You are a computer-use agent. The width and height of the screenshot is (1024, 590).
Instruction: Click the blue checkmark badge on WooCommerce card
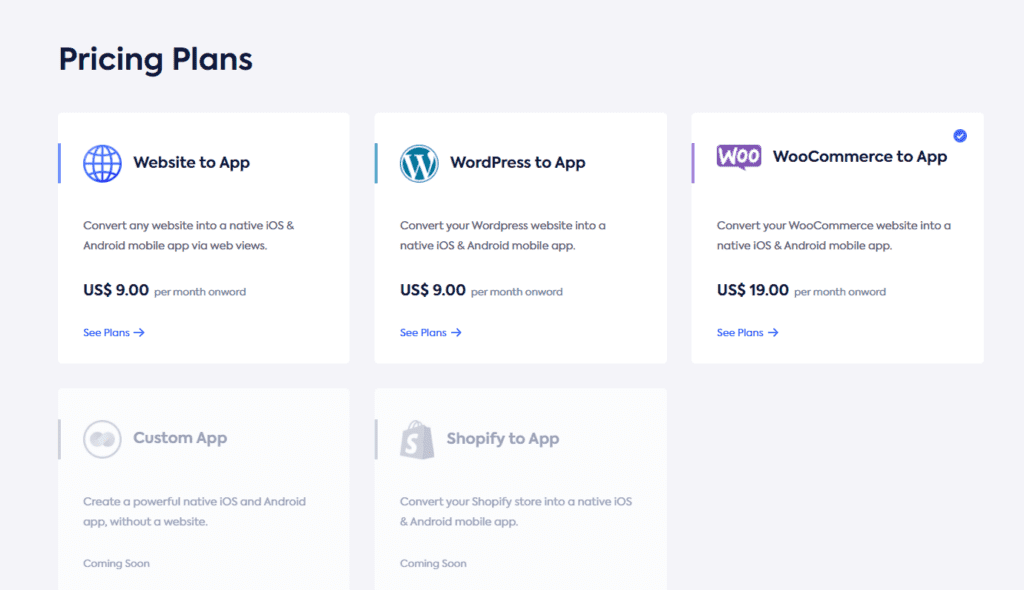click(959, 136)
